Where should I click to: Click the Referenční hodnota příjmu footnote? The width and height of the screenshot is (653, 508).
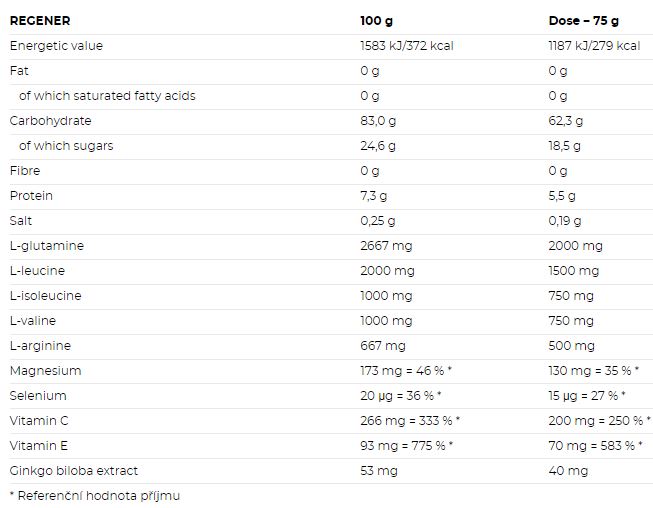[95, 496]
